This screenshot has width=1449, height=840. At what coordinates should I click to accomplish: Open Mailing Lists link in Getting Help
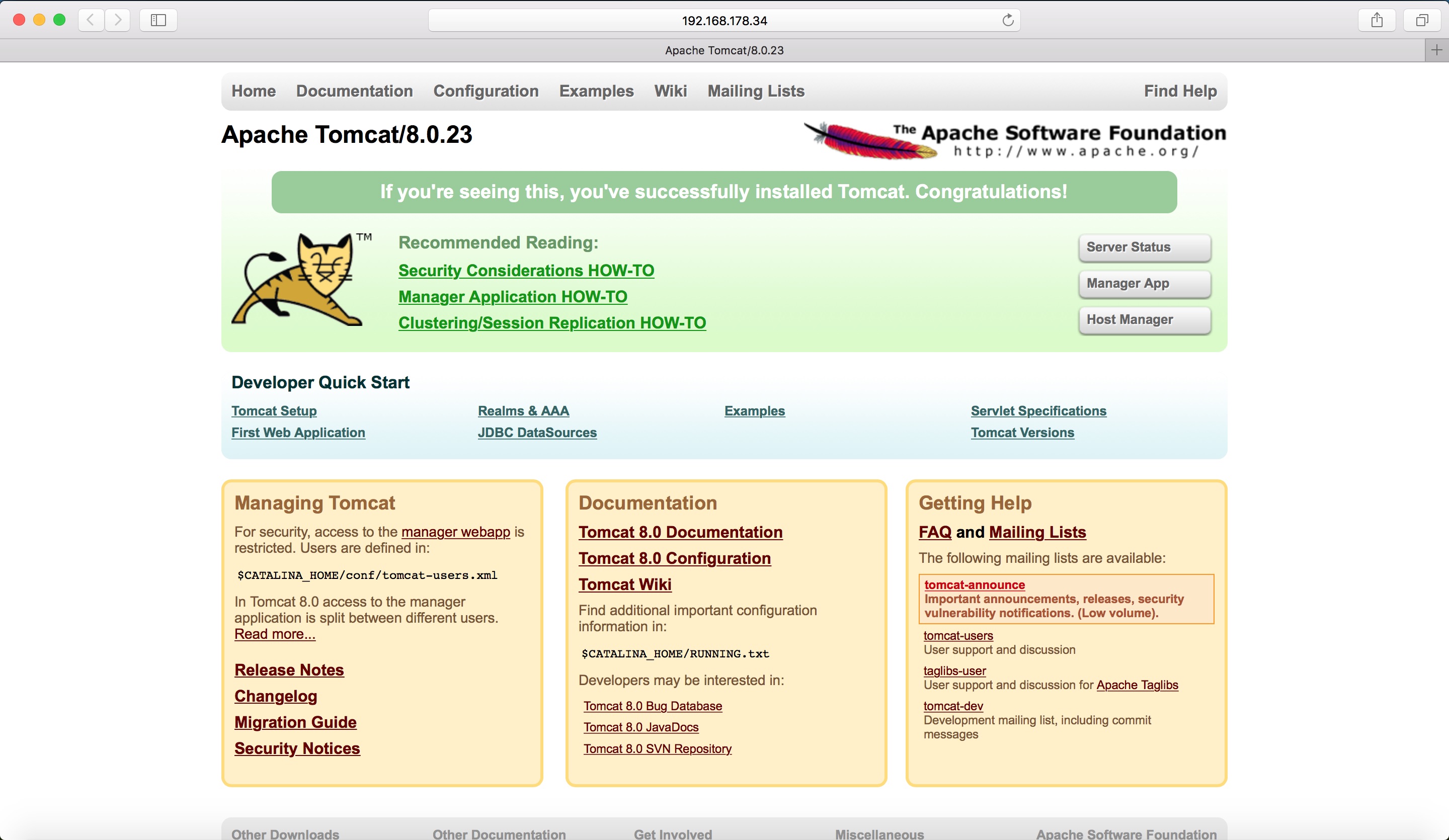[x=1037, y=532]
